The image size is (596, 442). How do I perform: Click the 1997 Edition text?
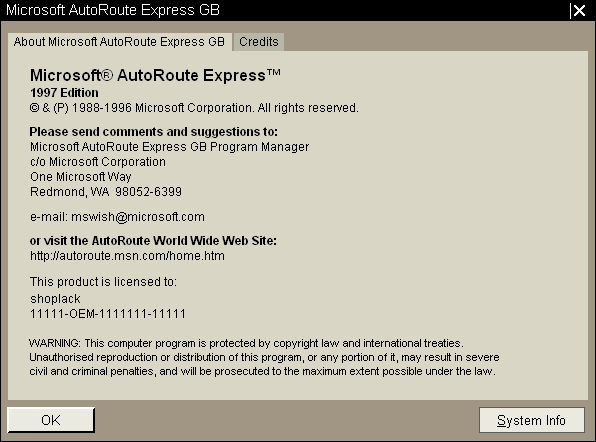tap(64, 93)
